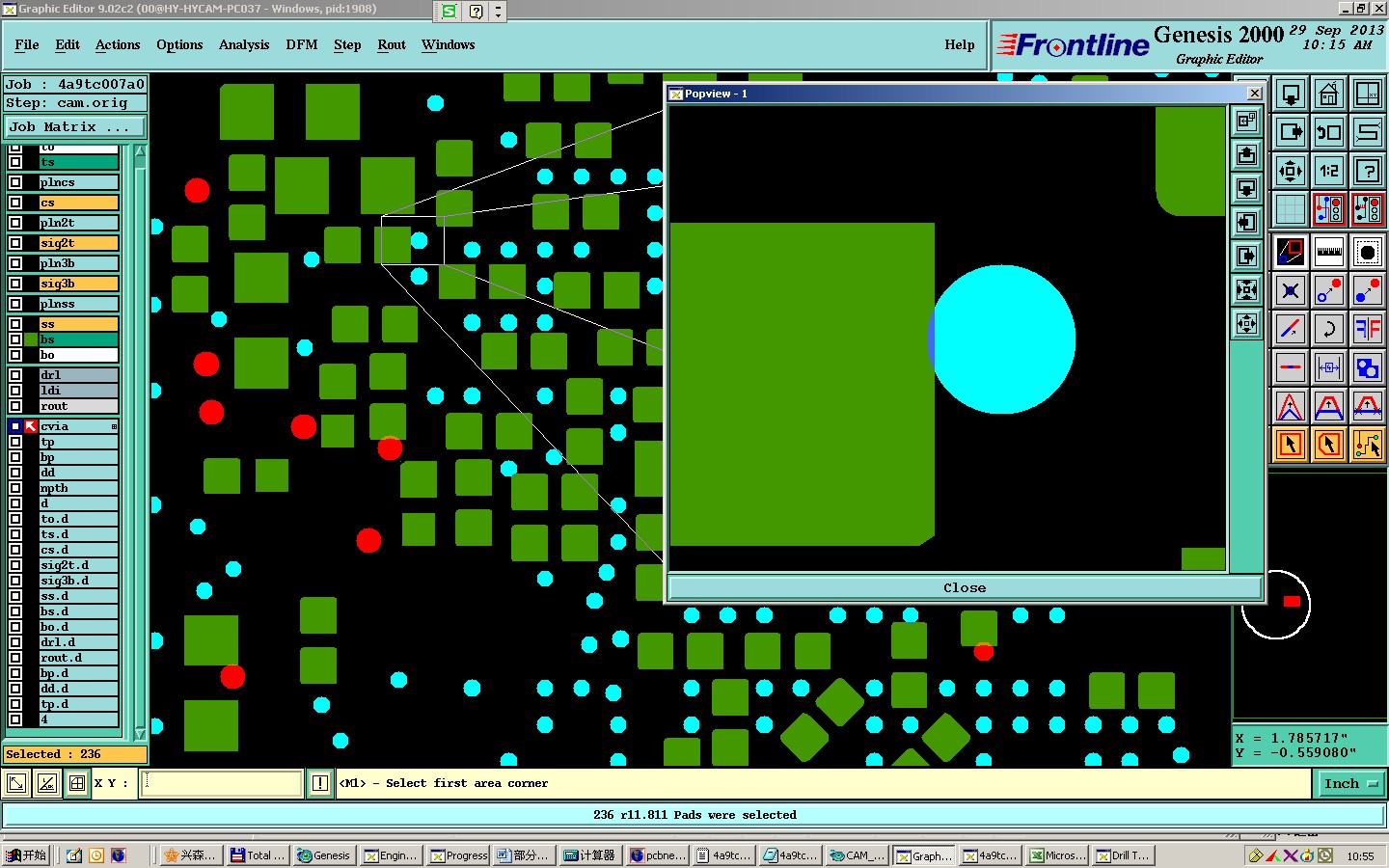
Task: Click the four-way pan arrows icon in main toolbar
Action: pos(1291,171)
